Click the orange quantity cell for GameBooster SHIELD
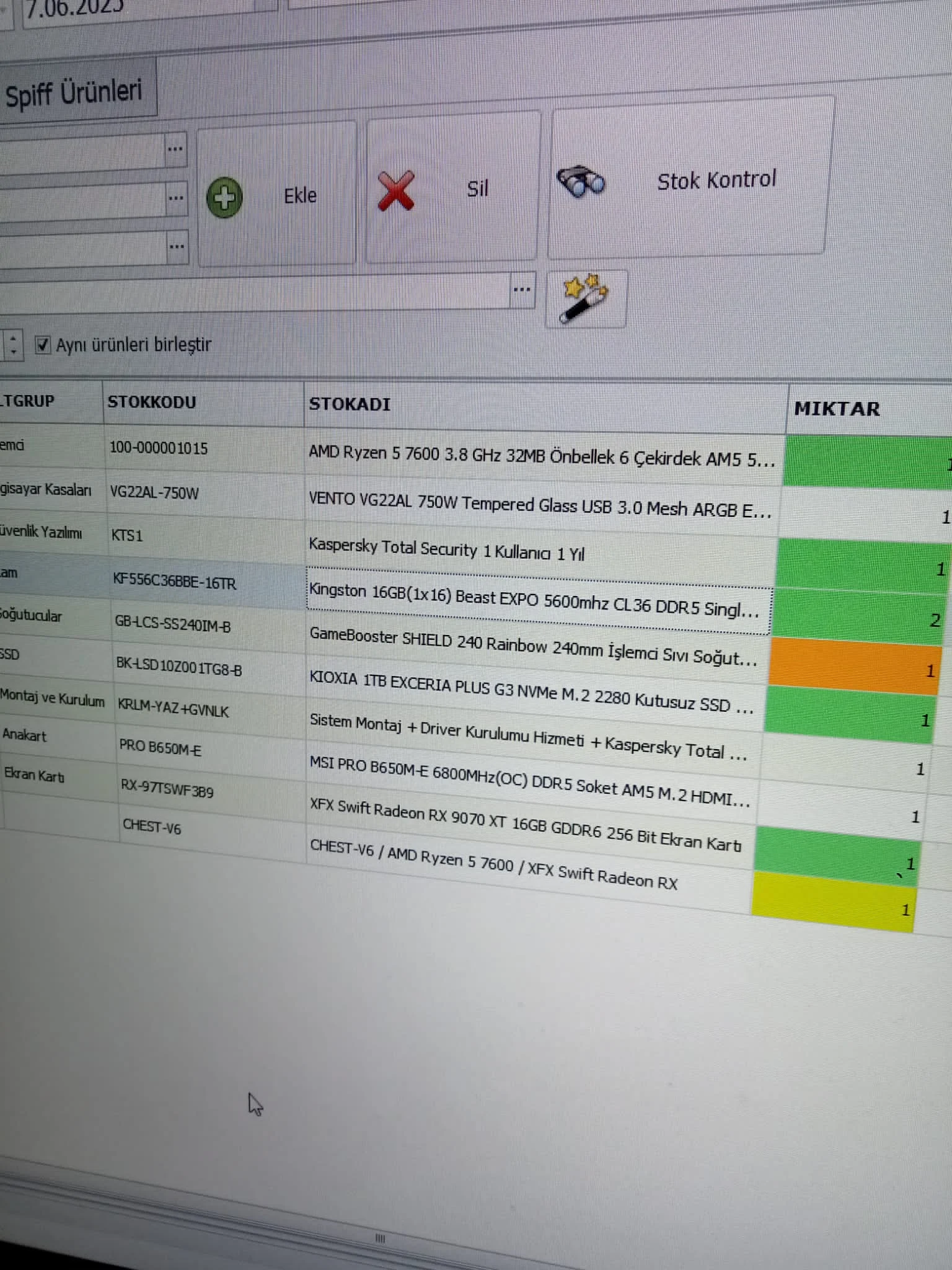952x1270 pixels. [x=855, y=666]
